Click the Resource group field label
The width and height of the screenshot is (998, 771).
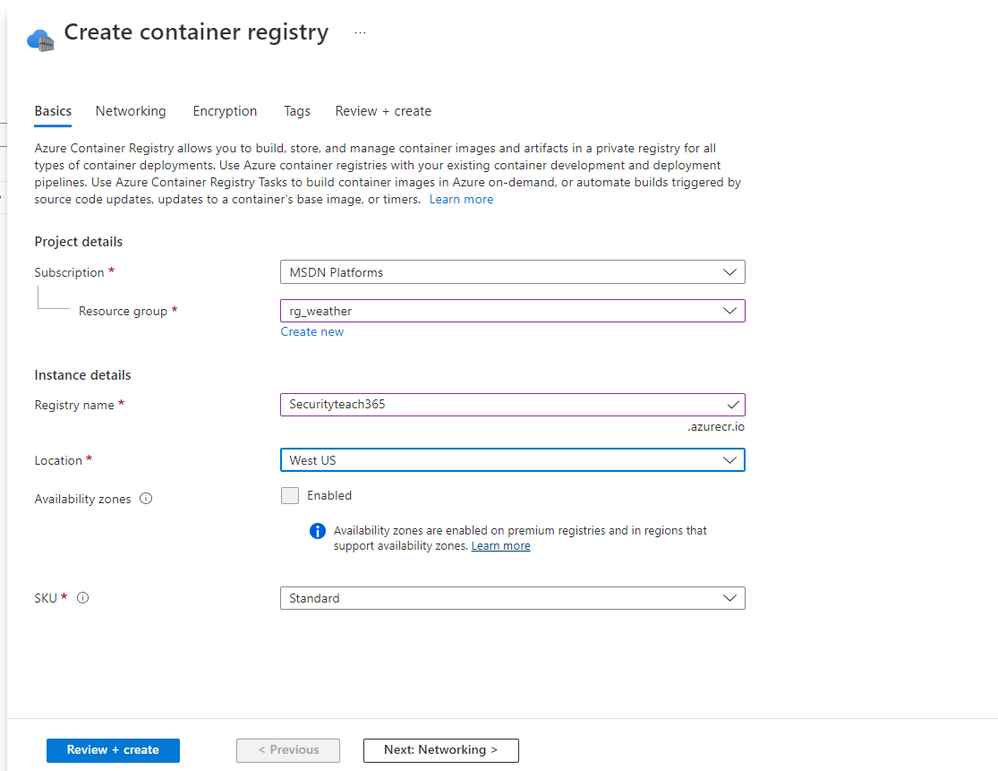[x=123, y=311]
